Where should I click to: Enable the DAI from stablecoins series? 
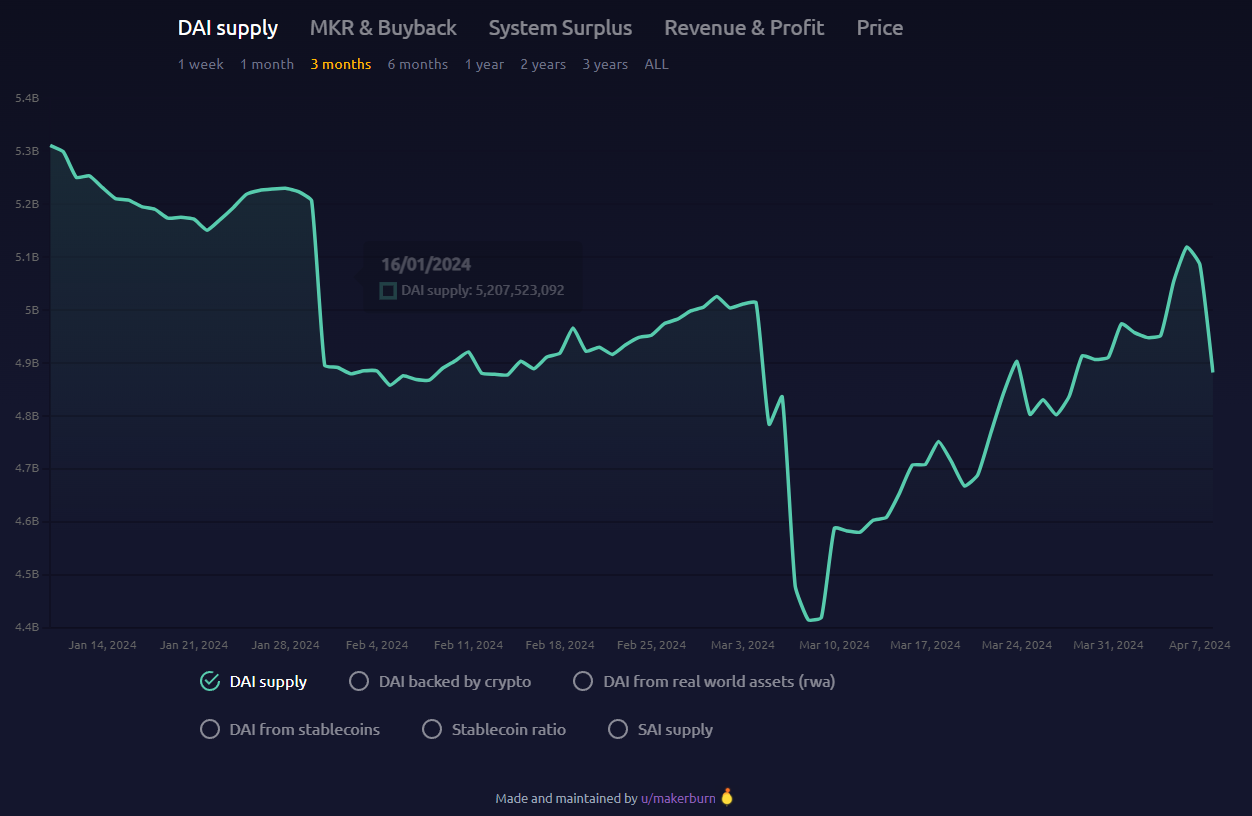coord(210,729)
